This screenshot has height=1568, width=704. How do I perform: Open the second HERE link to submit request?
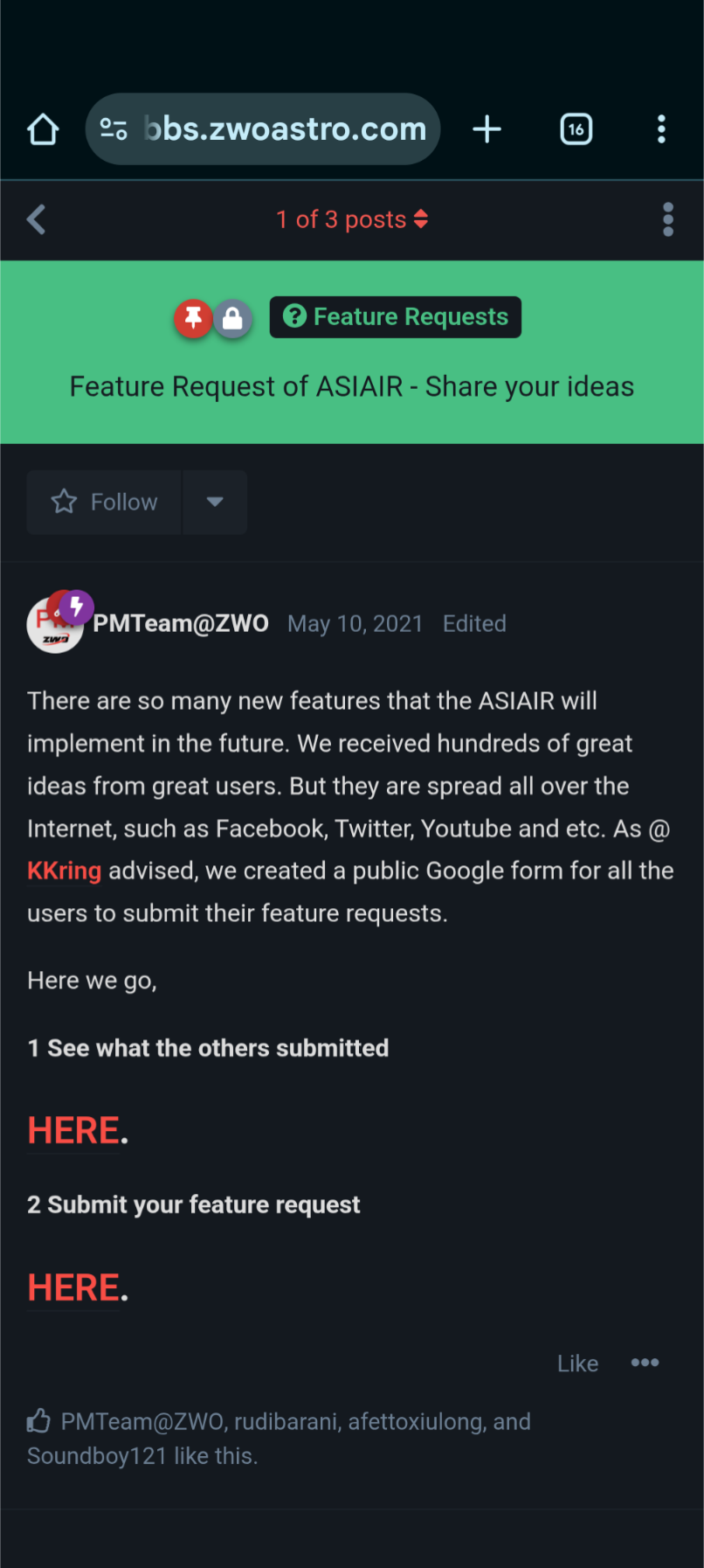pos(73,1288)
